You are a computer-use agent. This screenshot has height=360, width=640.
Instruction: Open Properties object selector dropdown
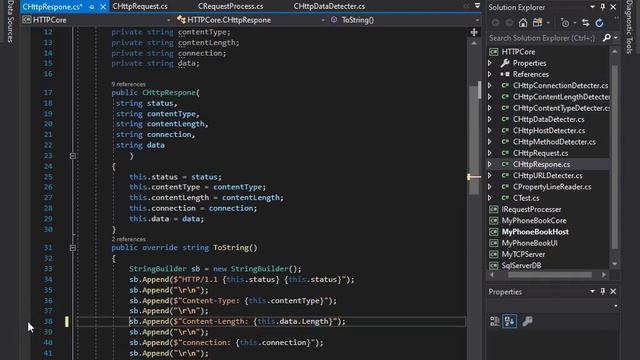[x=616, y=306]
